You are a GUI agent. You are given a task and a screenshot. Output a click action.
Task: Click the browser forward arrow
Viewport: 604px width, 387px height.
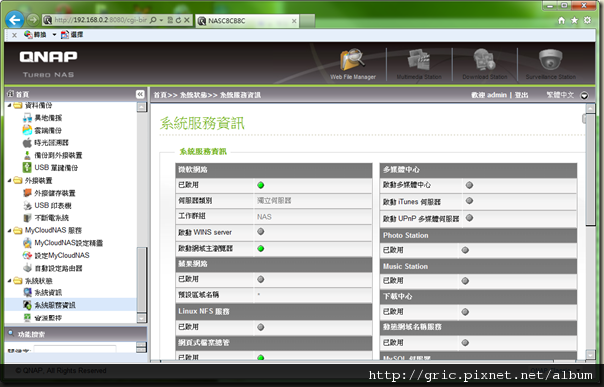pyautogui.click(x=33, y=20)
